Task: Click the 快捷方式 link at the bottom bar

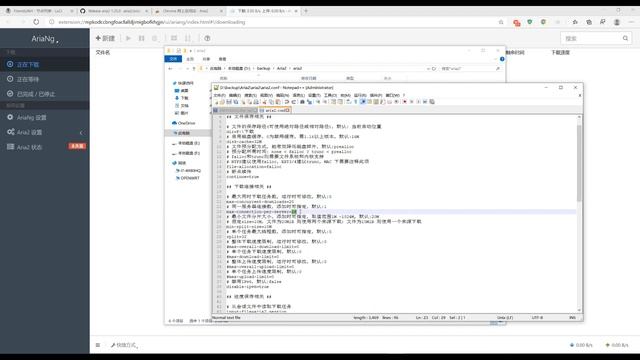Action: [x=124, y=345]
